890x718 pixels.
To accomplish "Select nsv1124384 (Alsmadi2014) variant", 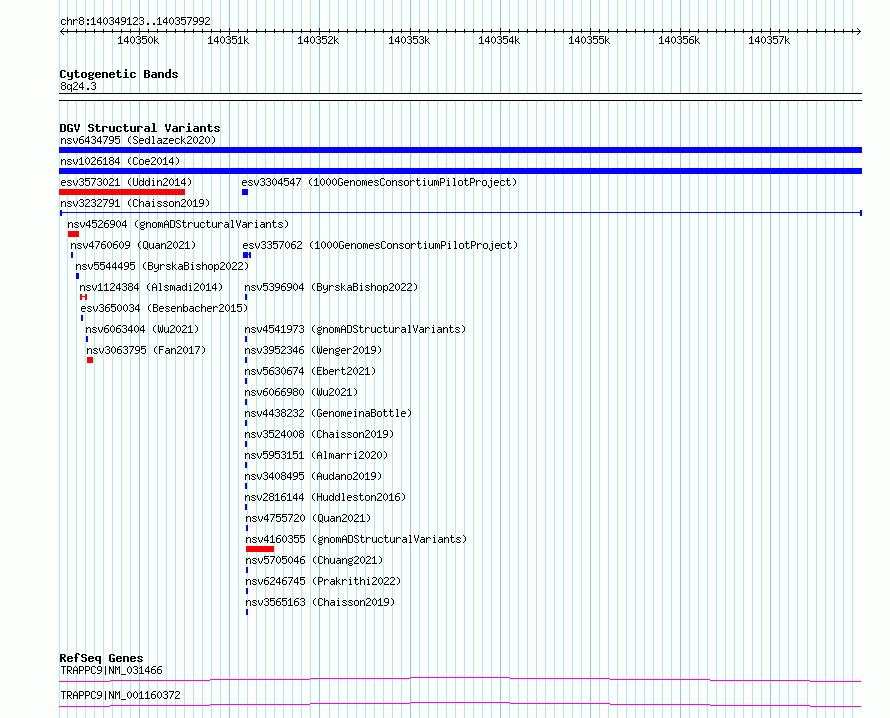I will click(x=151, y=287).
